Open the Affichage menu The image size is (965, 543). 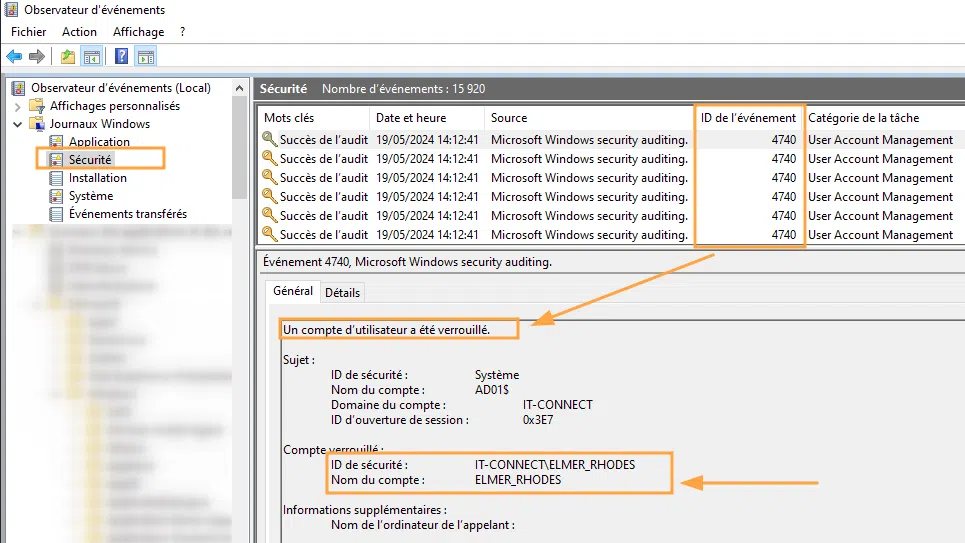138,32
